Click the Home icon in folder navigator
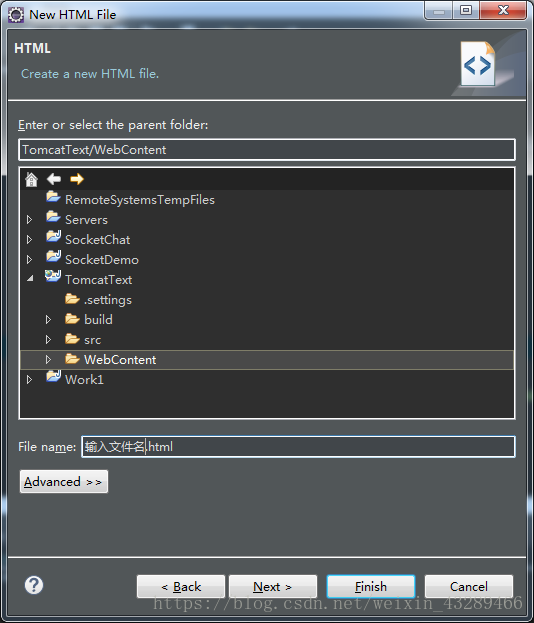 pos(31,179)
